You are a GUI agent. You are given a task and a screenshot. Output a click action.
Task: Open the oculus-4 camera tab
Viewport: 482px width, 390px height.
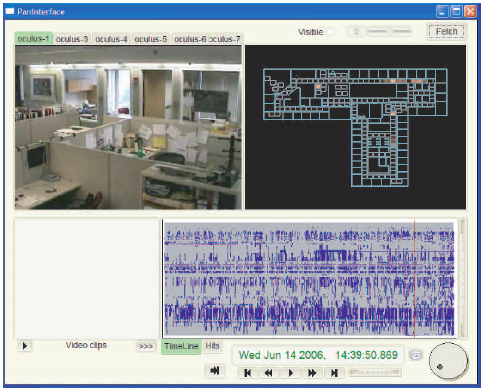coord(111,39)
